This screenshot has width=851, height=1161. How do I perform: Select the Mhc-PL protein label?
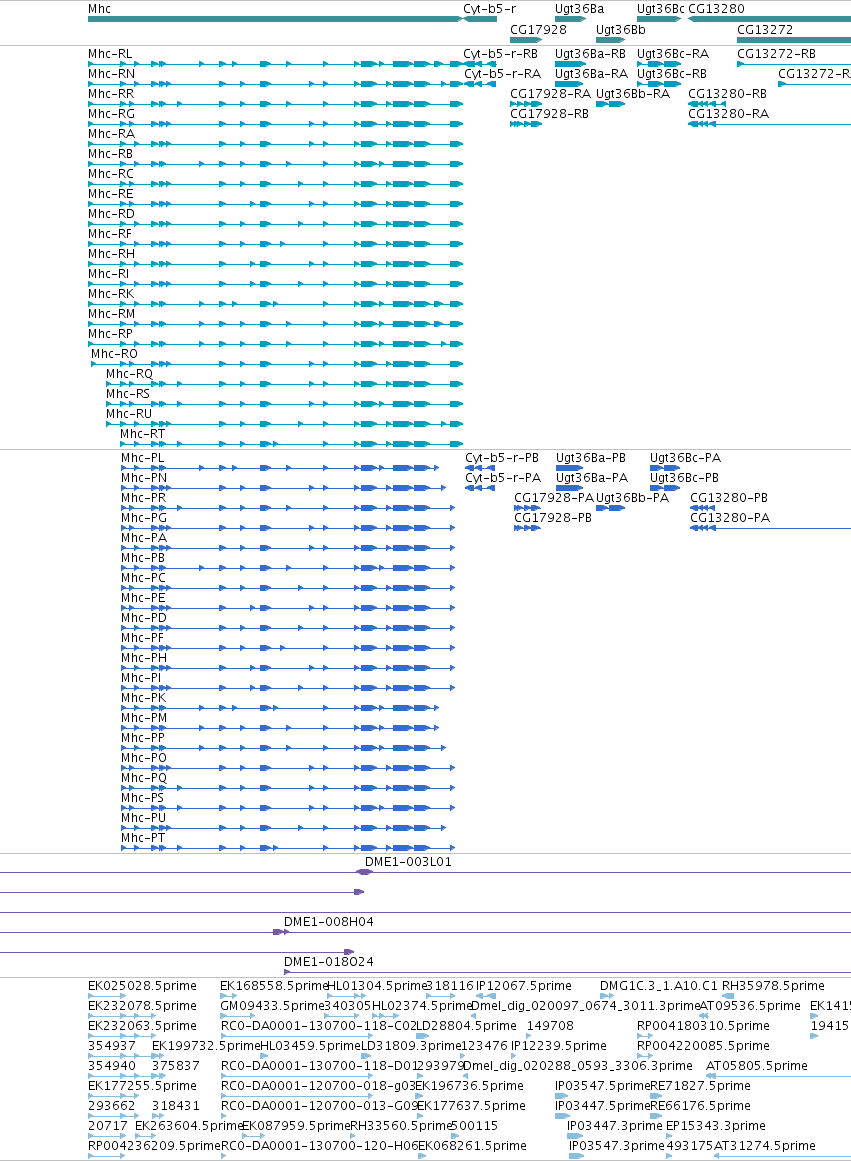143,458
